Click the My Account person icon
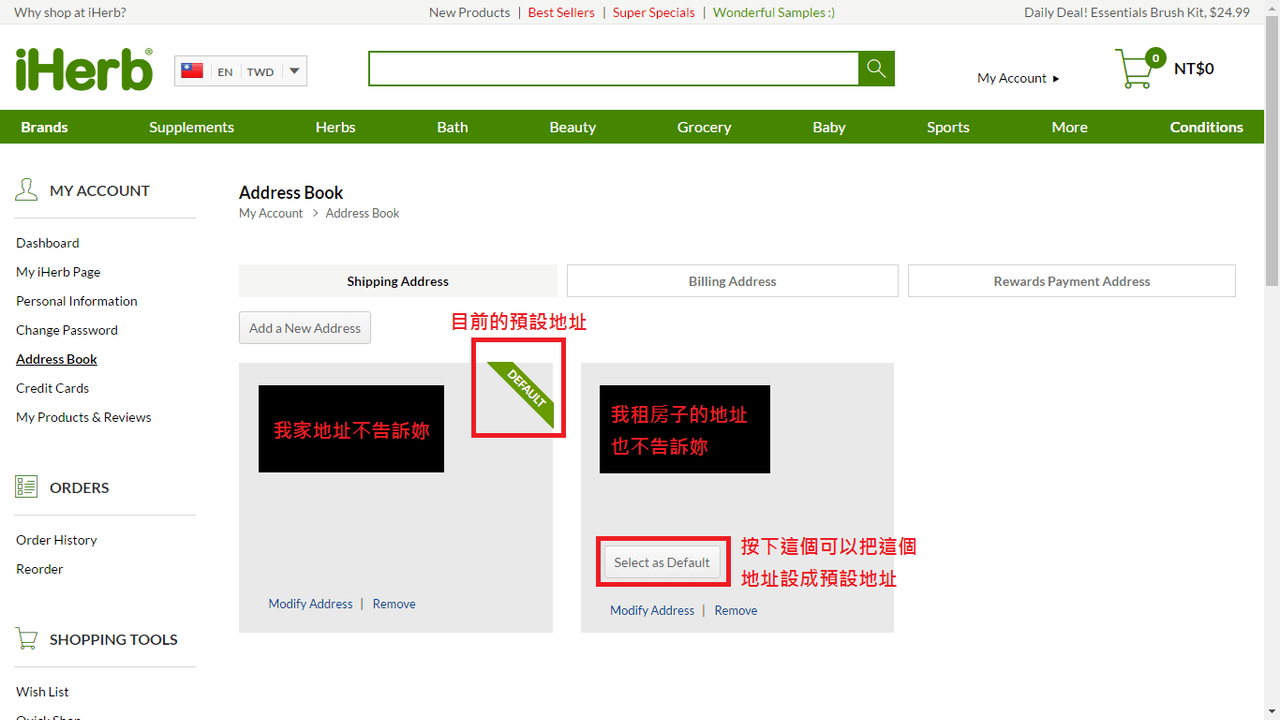1280x720 pixels. coord(26,190)
